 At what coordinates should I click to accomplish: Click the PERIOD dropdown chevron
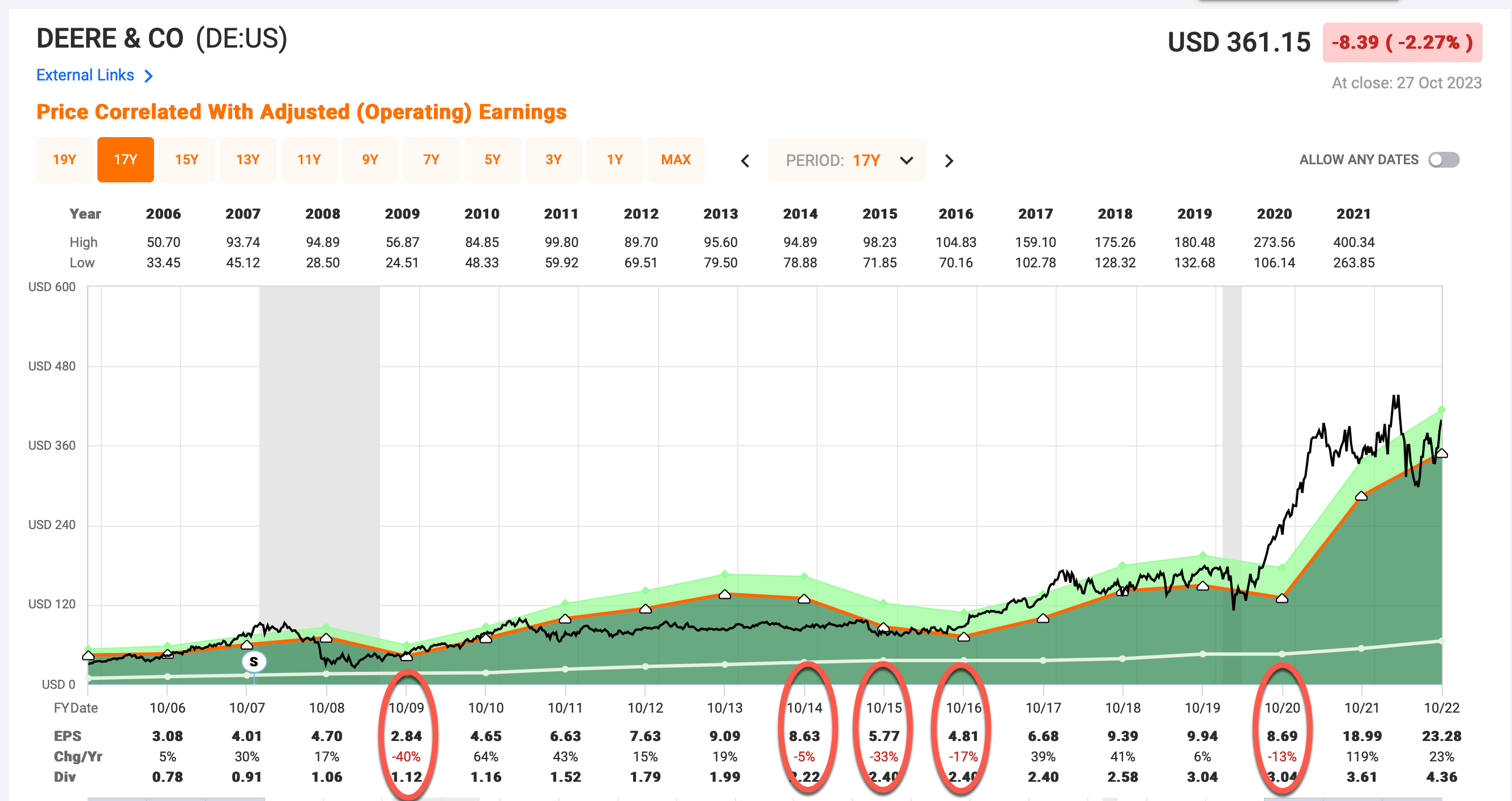pos(906,160)
